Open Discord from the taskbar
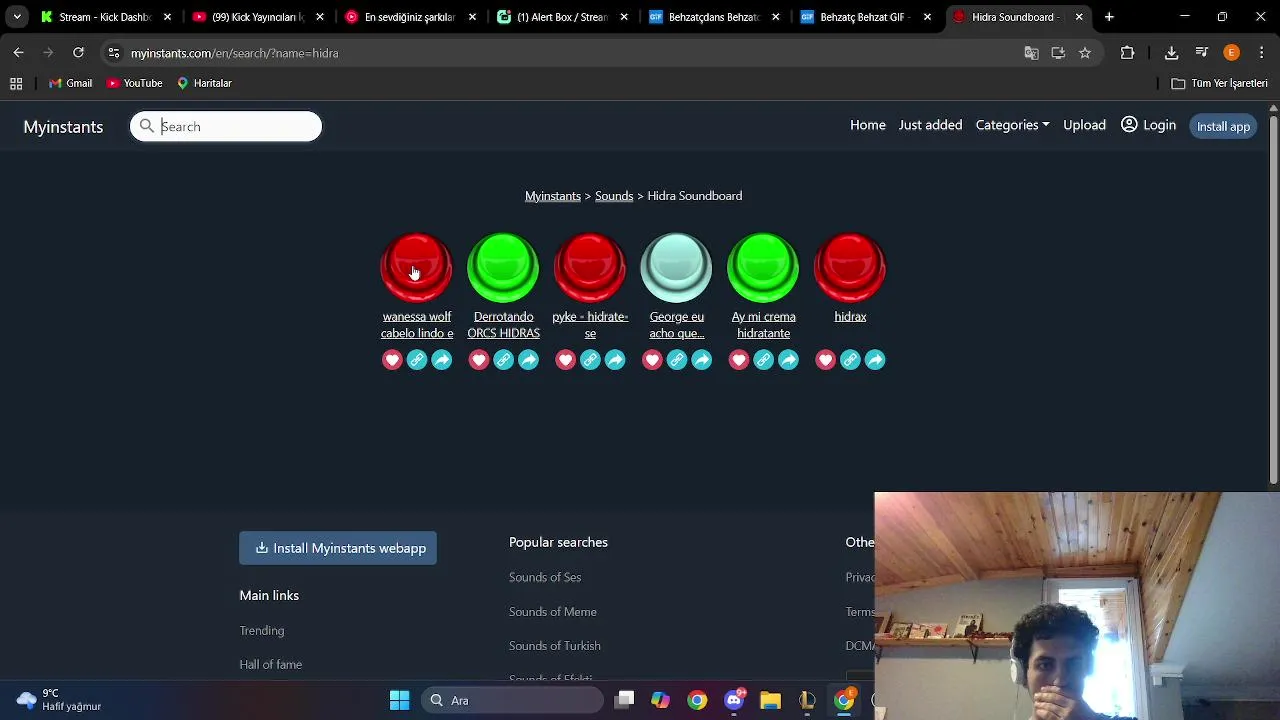The width and height of the screenshot is (1280, 720). click(734, 700)
